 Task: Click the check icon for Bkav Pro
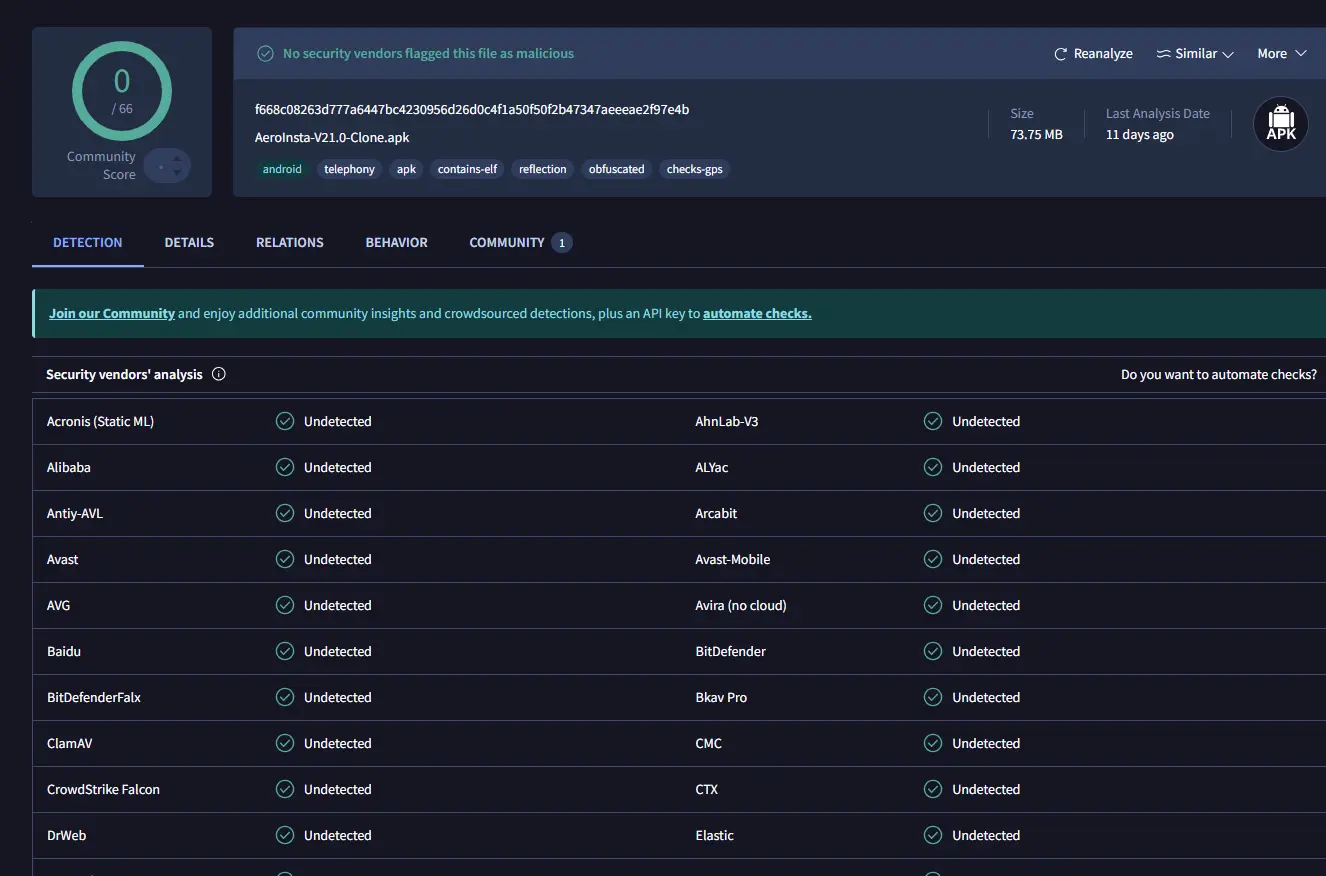[x=933, y=698]
